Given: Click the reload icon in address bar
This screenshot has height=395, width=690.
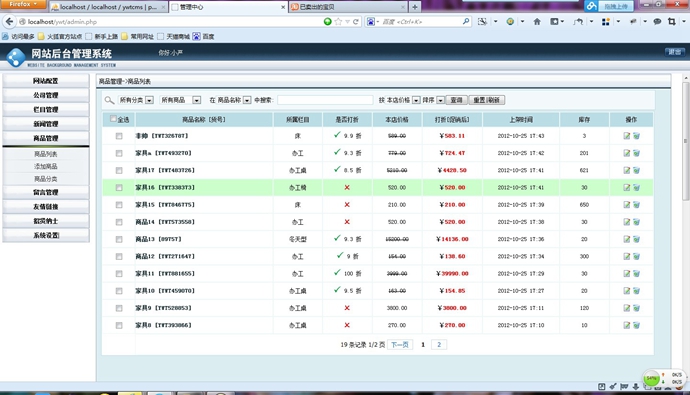Looking at the screenshot, I should pos(356,22).
